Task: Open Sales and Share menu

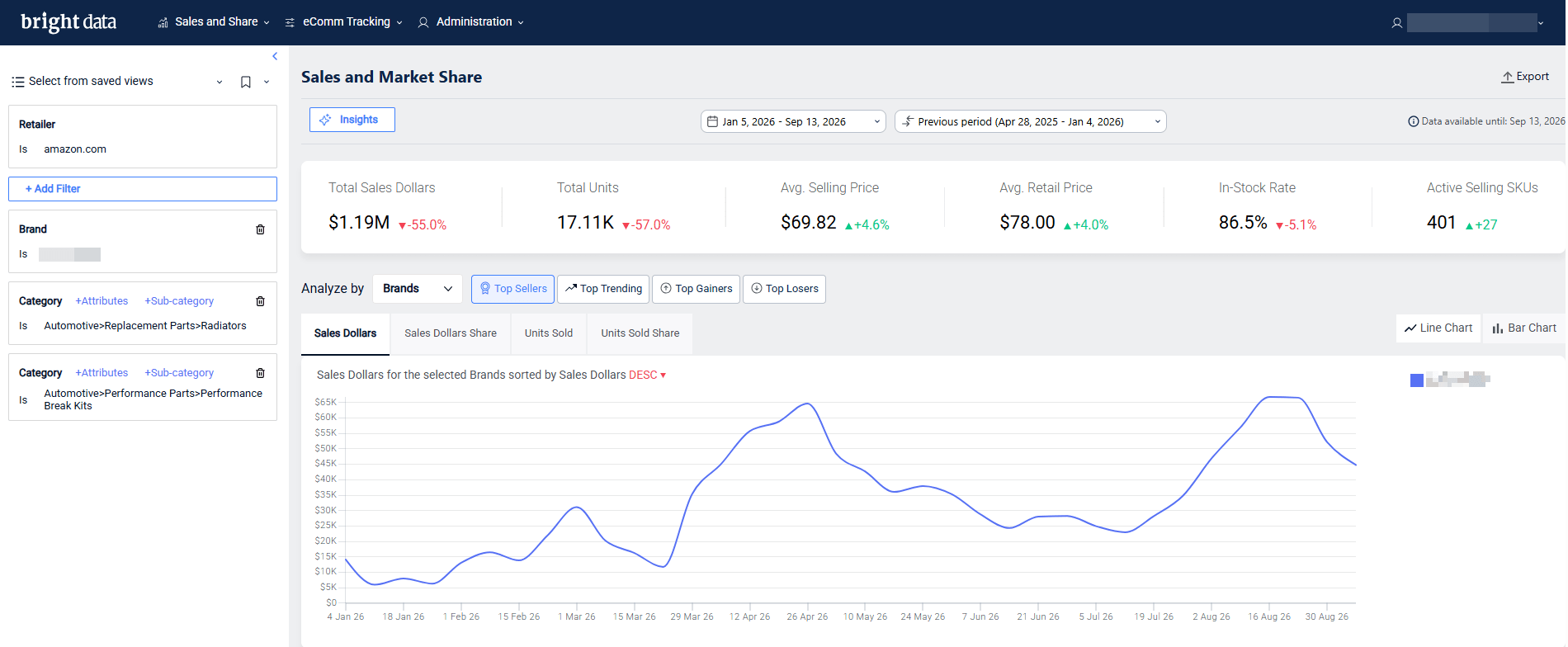Action: [x=214, y=21]
